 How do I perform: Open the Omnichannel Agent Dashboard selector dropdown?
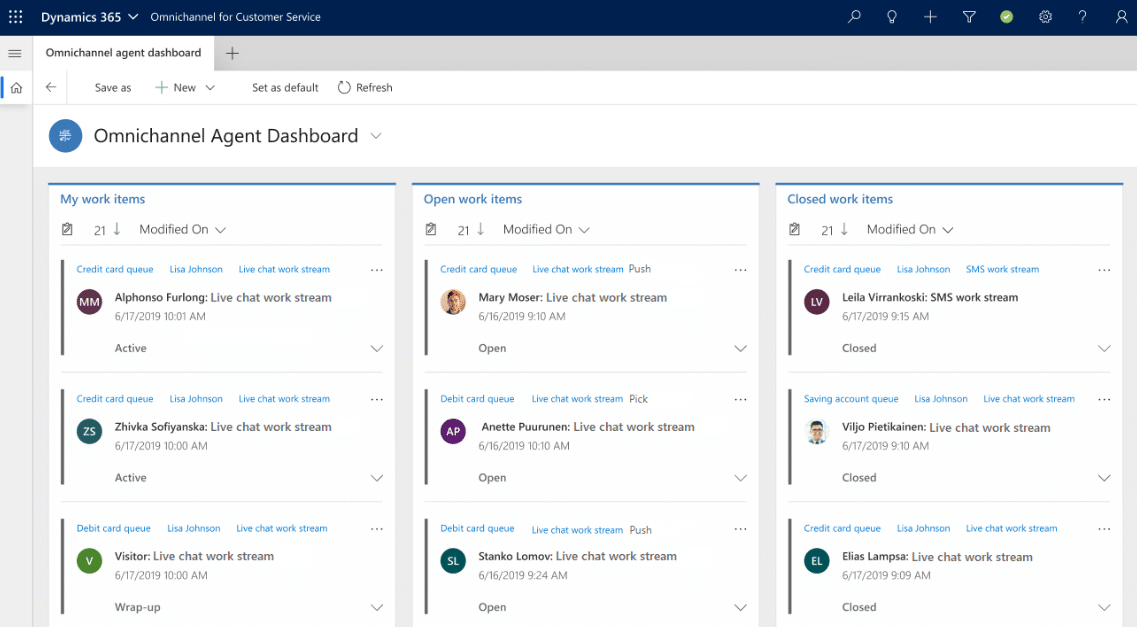point(376,136)
